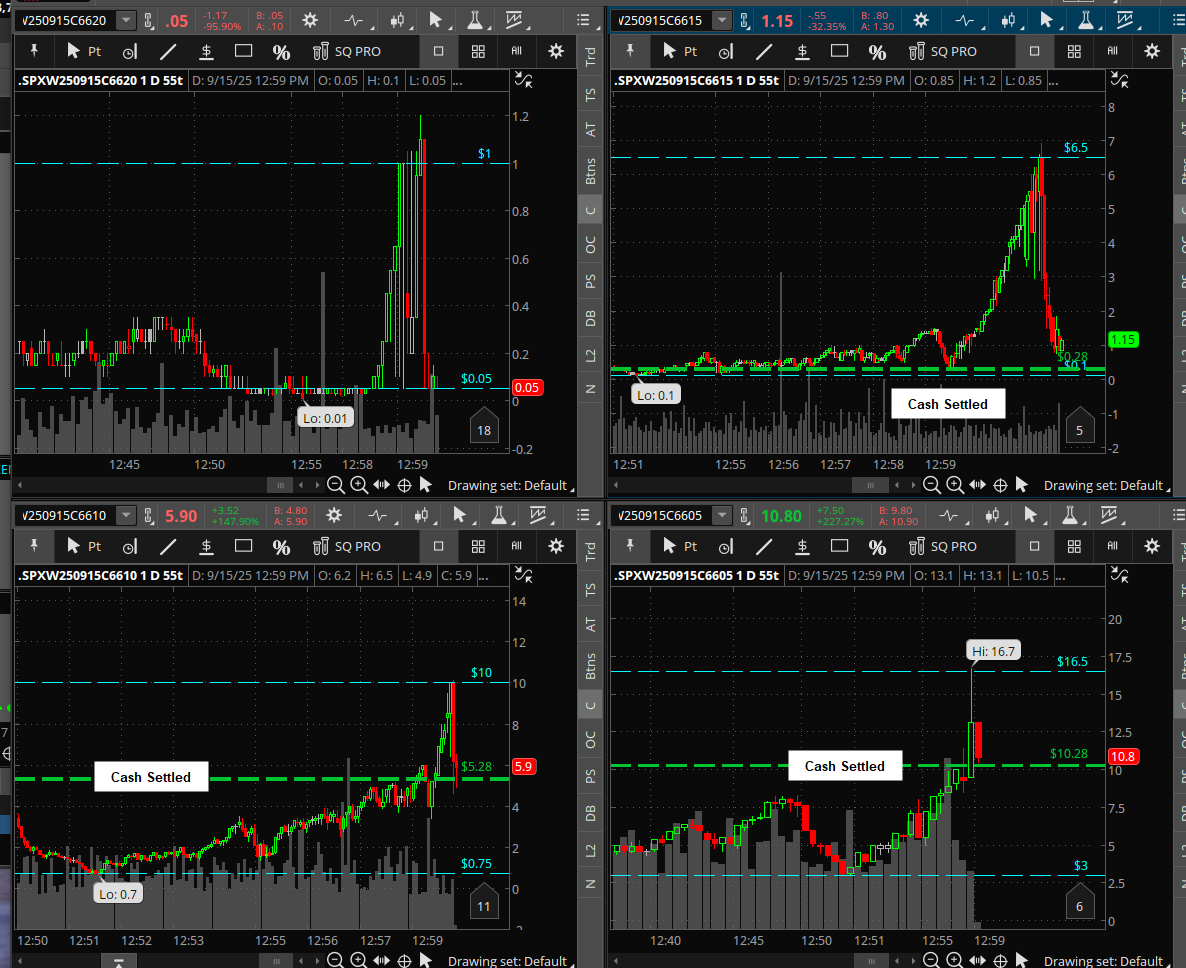This screenshot has height=968, width=1186.
Task: Zoom out on the C6620 chart
Action: click(x=335, y=485)
